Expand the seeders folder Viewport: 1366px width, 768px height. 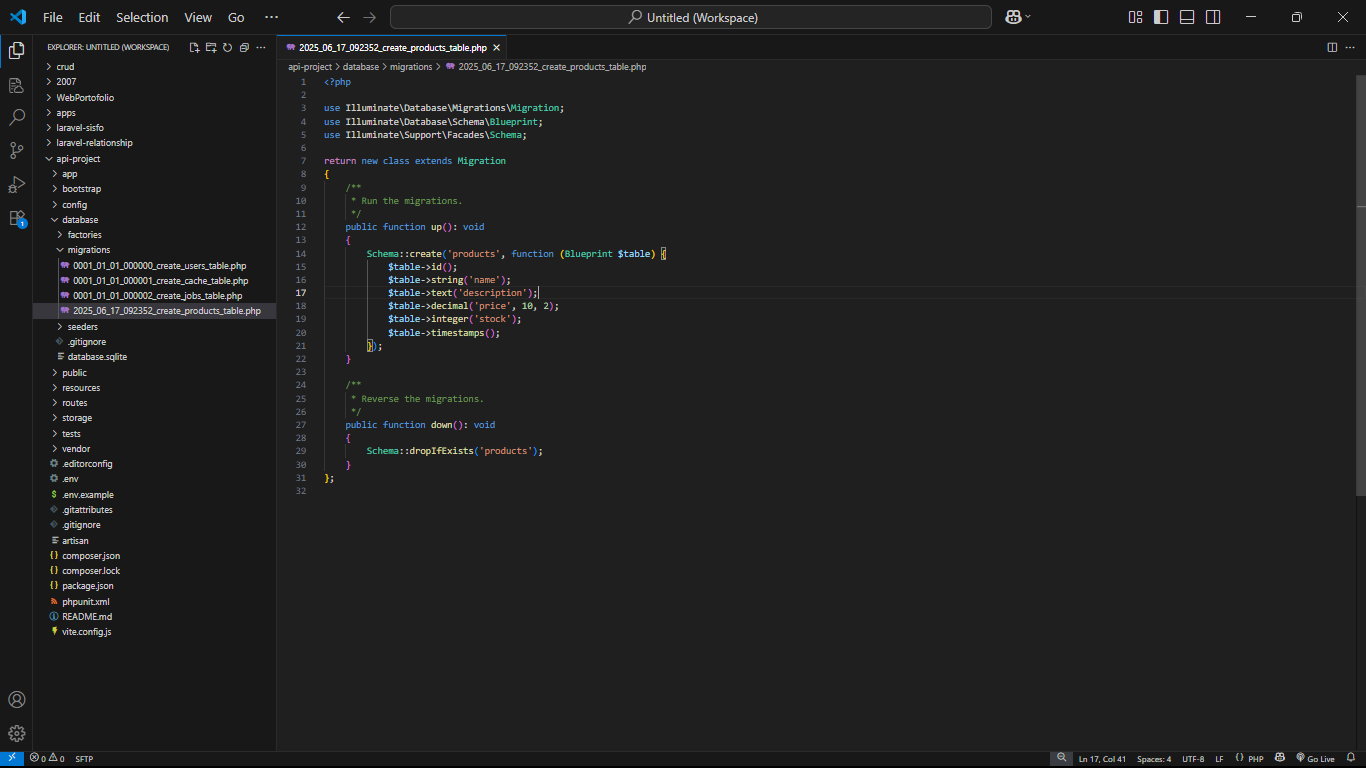coord(83,327)
